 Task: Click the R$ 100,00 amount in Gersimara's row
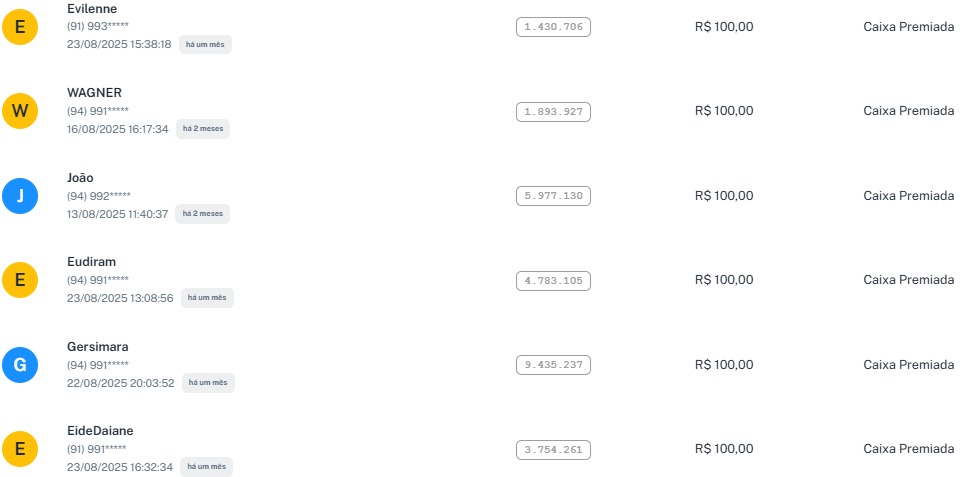pos(724,365)
